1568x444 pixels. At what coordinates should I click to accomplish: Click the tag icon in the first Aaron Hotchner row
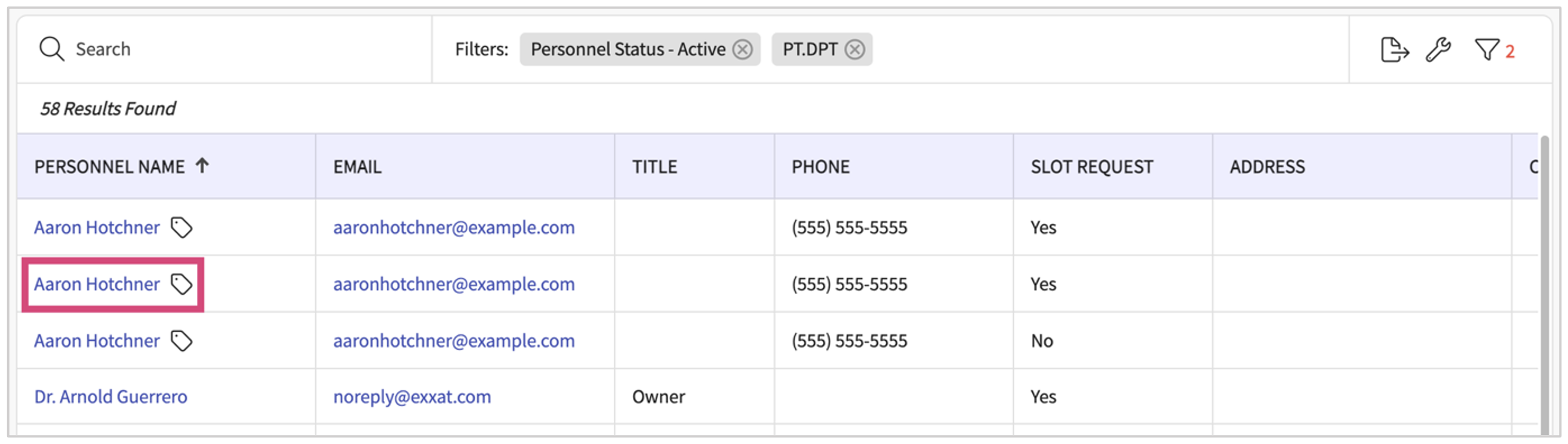pos(182,227)
